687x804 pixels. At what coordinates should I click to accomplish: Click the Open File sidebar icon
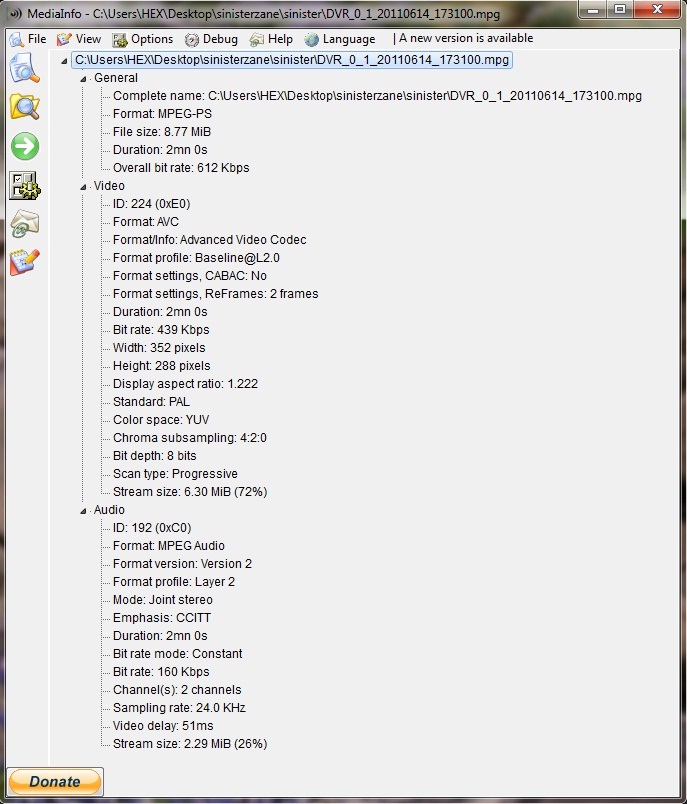coord(25,68)
